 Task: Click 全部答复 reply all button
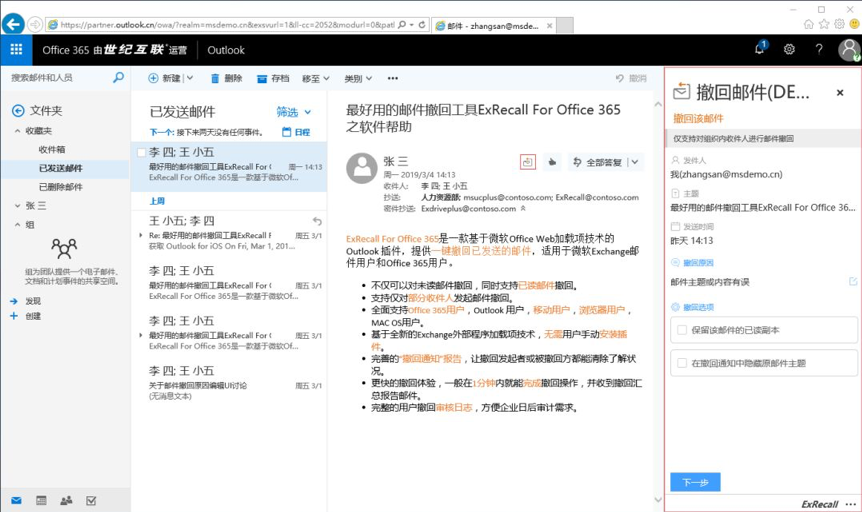tap(598, 162)
